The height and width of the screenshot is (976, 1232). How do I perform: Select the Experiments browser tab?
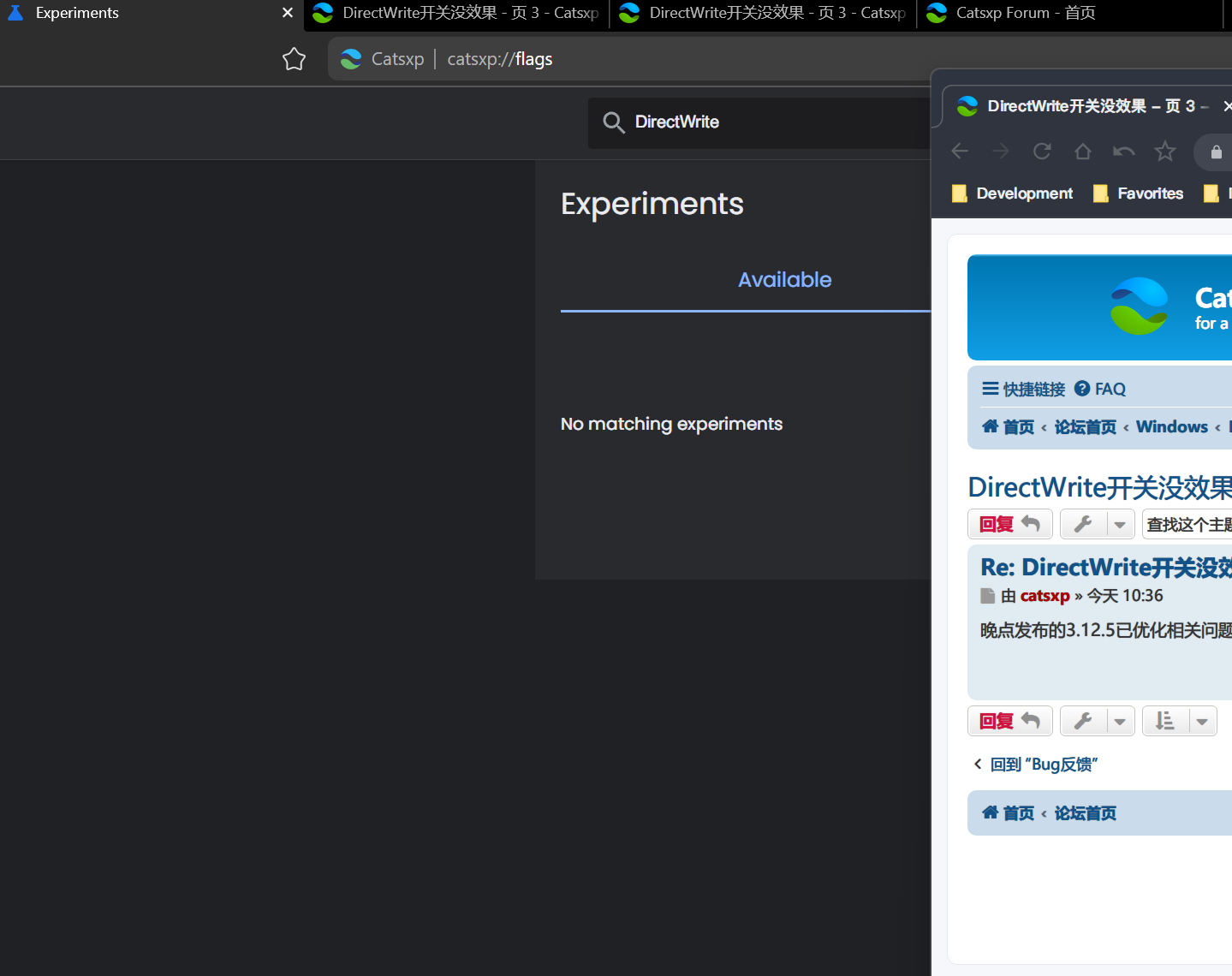click(152, 14)
